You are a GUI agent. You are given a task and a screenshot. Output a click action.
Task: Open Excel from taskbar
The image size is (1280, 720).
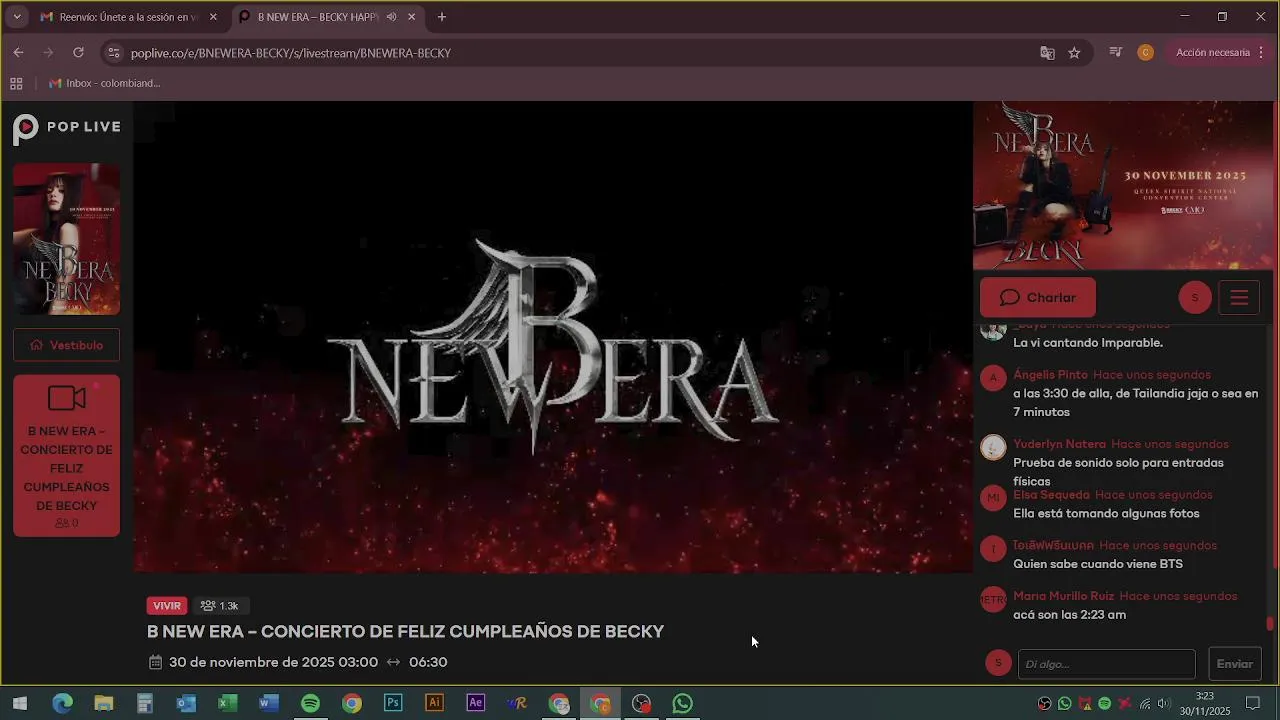(228, 704)
